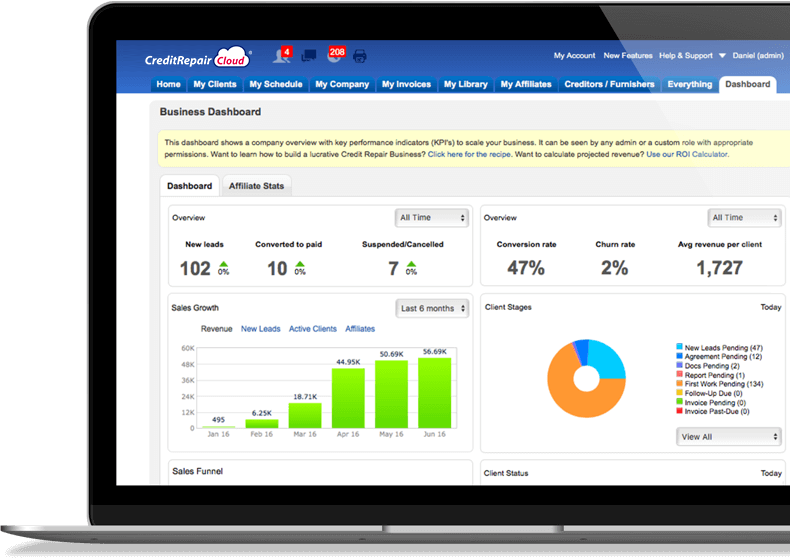Viewport: 790px width, 560px height.
Task: Open the Last 6 months dropdown
Action: pos(432,308)
